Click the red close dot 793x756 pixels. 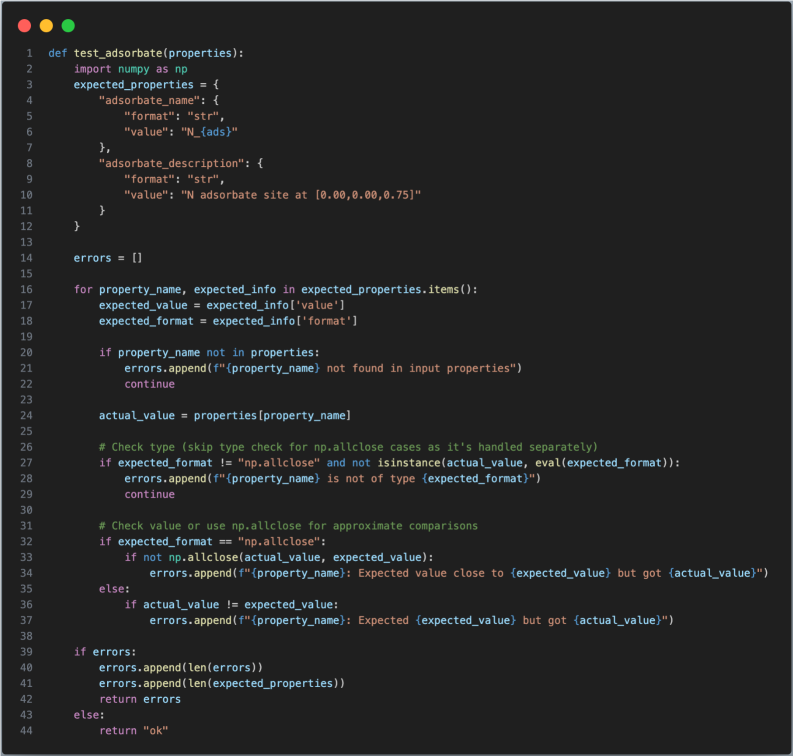point(24,26)
